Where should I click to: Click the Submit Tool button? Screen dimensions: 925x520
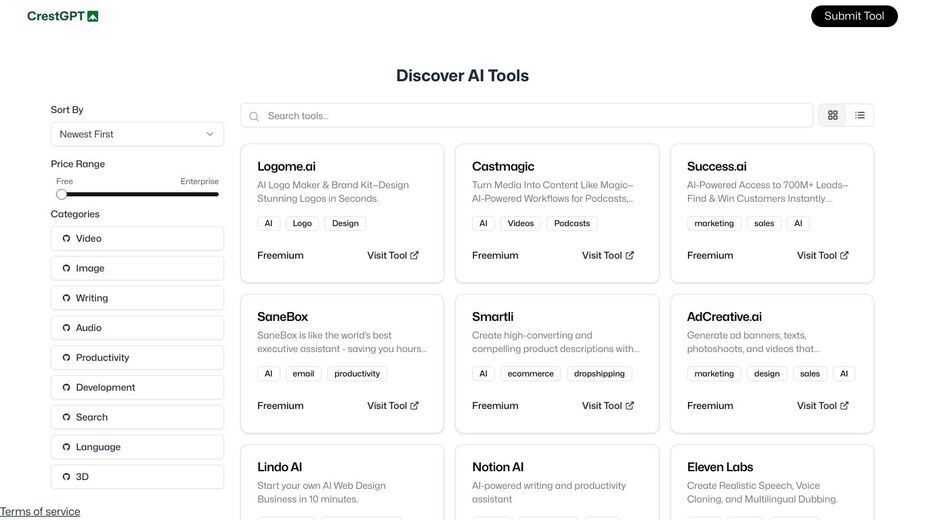coord(854,16)
